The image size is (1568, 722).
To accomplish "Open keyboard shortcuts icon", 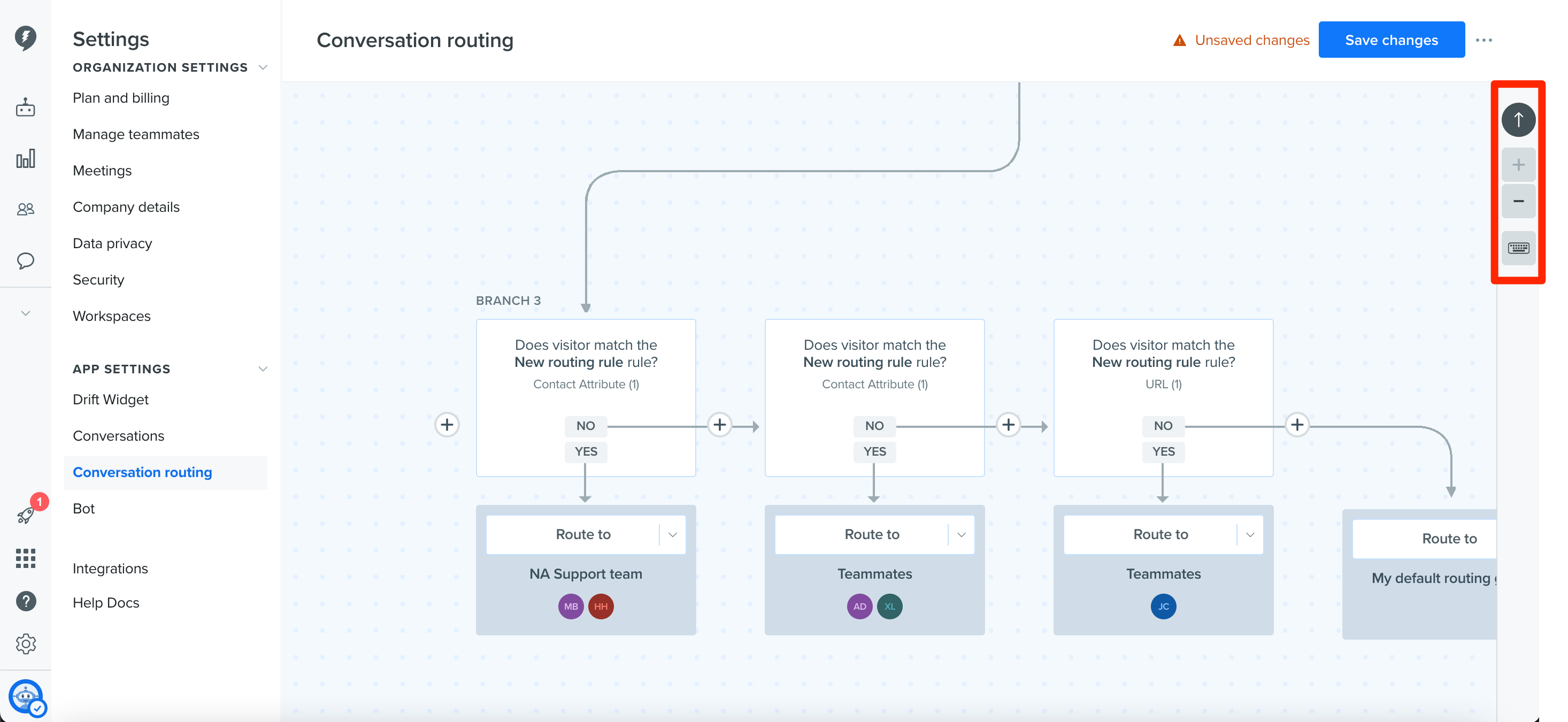I will click(1518, 248).
